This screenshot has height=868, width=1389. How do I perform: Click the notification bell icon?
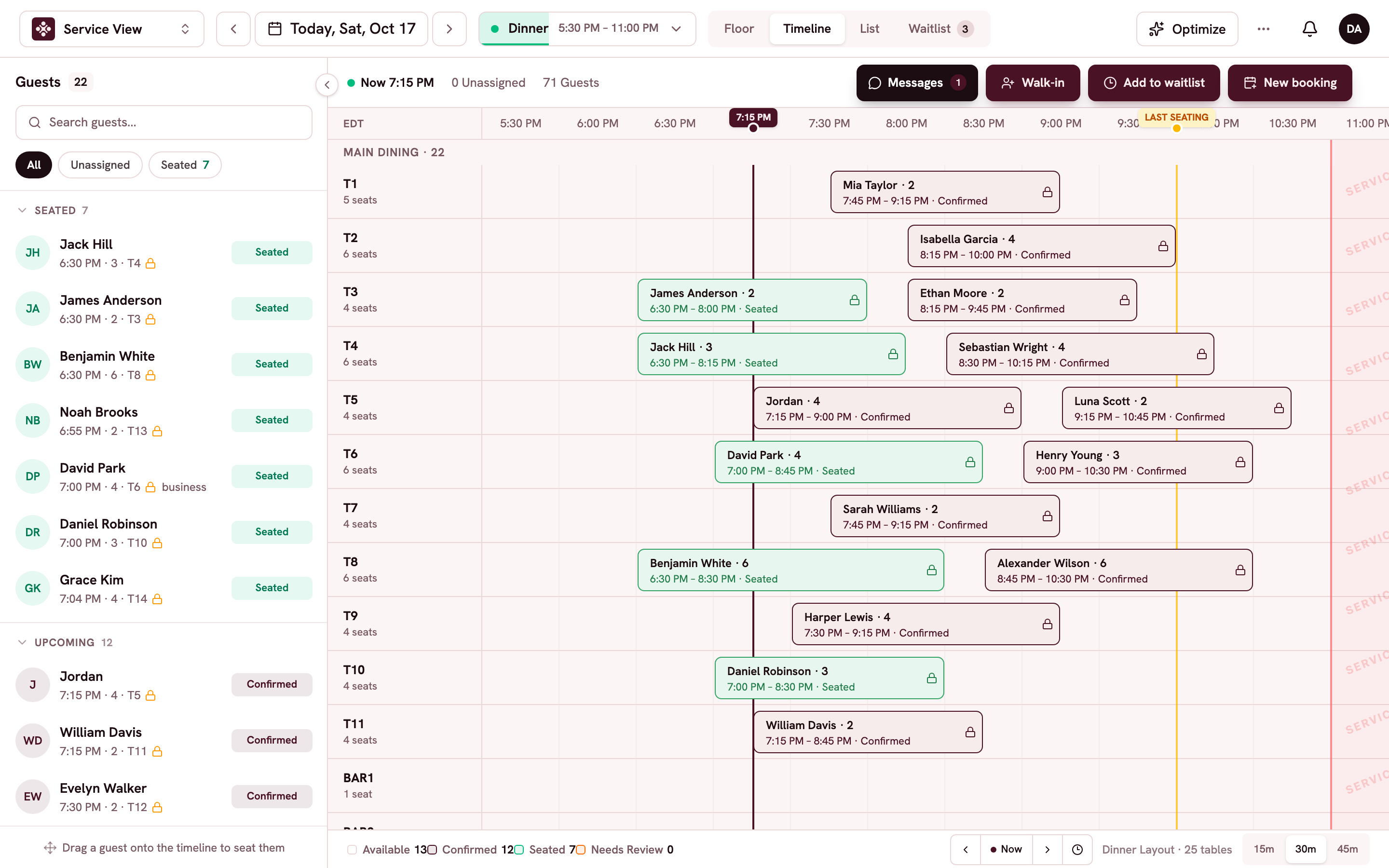click(x=1309, y=29)
